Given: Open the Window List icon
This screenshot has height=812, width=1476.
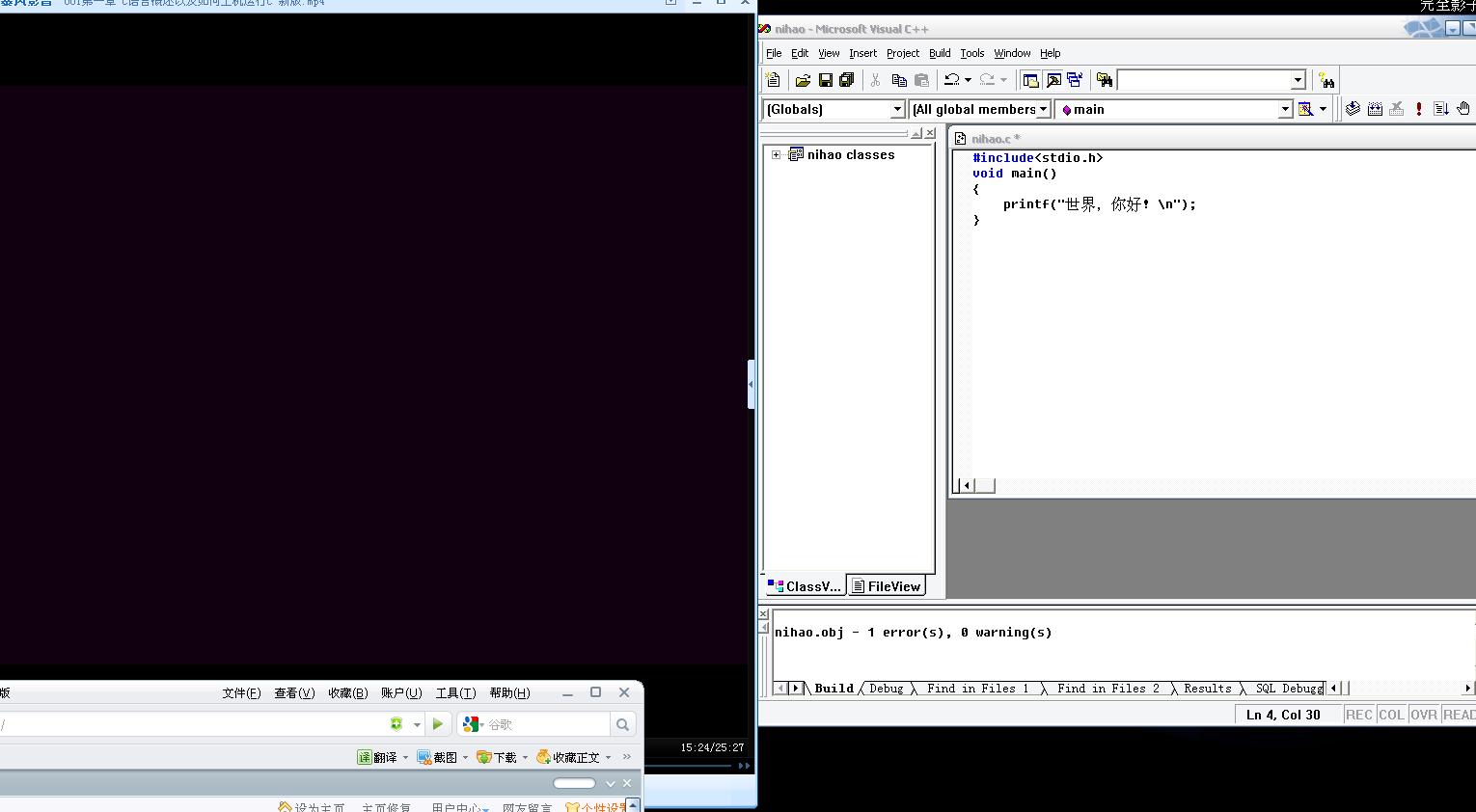Looking at the screenshot, I should [1075, 80].
